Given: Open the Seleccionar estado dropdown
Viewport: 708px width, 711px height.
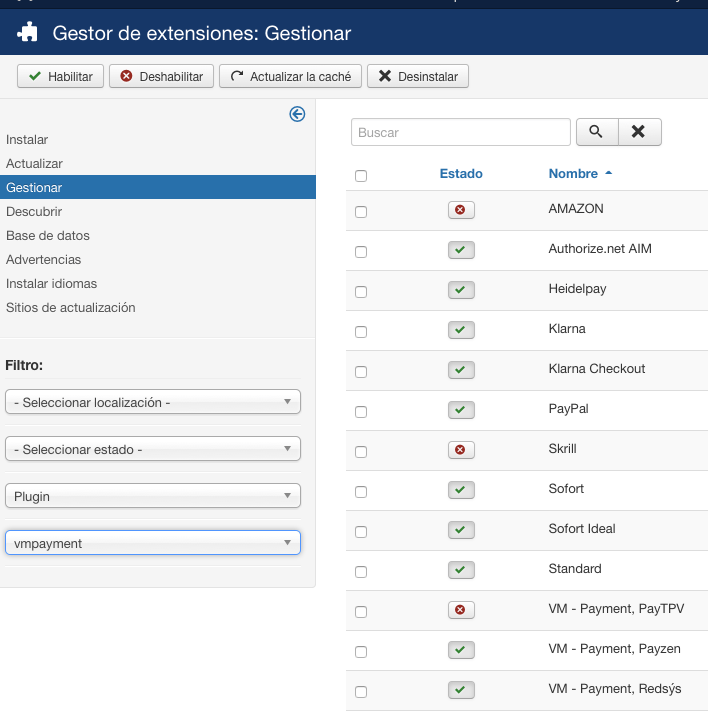Looking at the screenshot, I should click(x=153, y=449).
